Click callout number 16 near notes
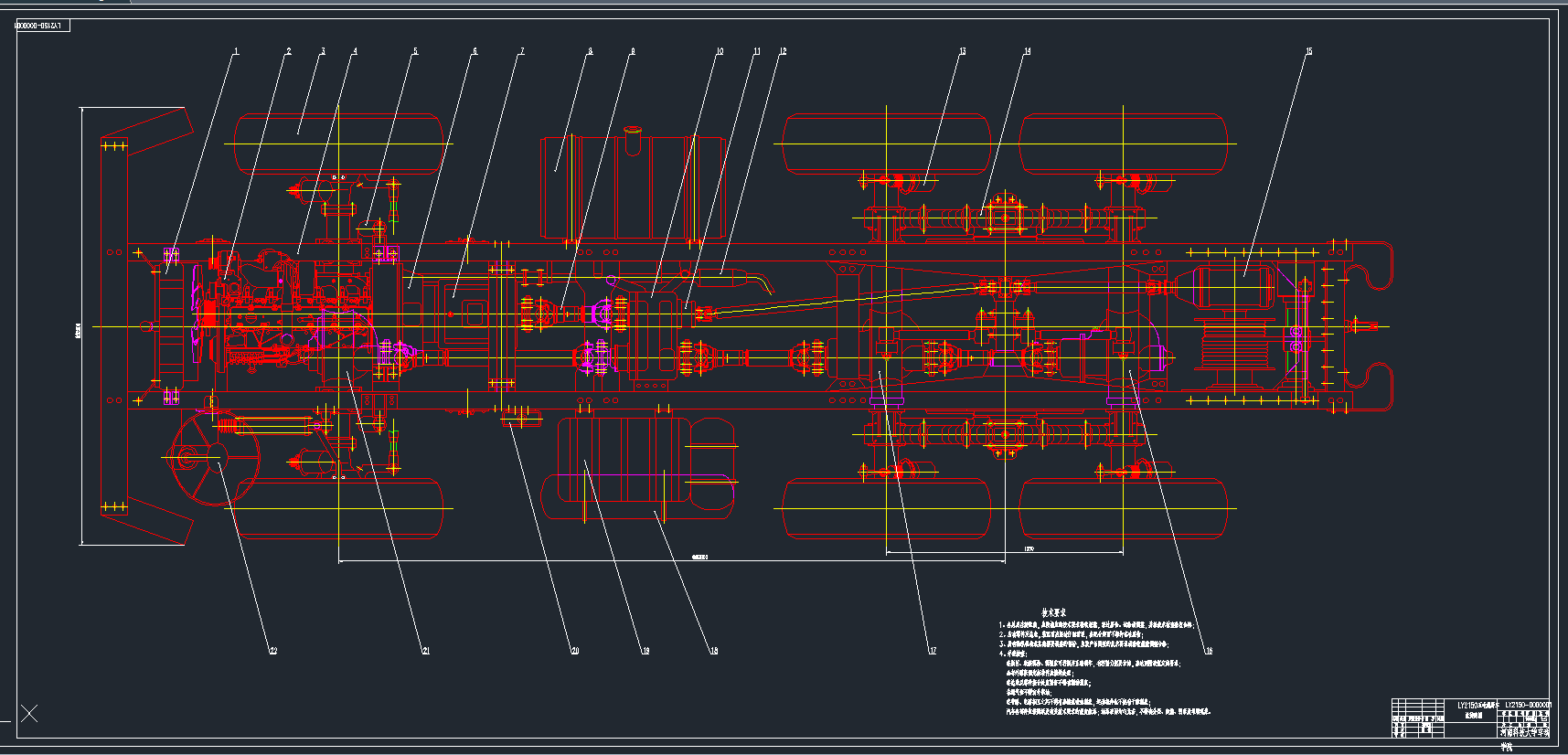 [1208, 651]
